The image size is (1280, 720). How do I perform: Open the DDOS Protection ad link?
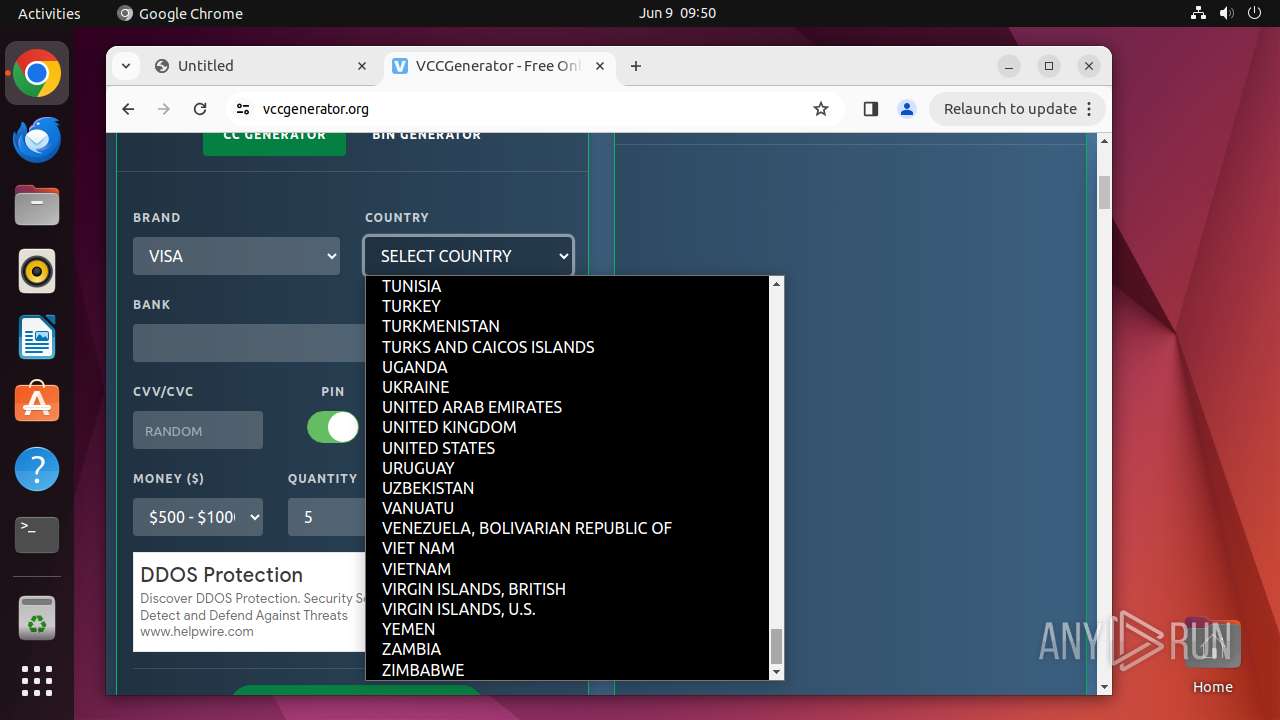click(x=221, y=575)
